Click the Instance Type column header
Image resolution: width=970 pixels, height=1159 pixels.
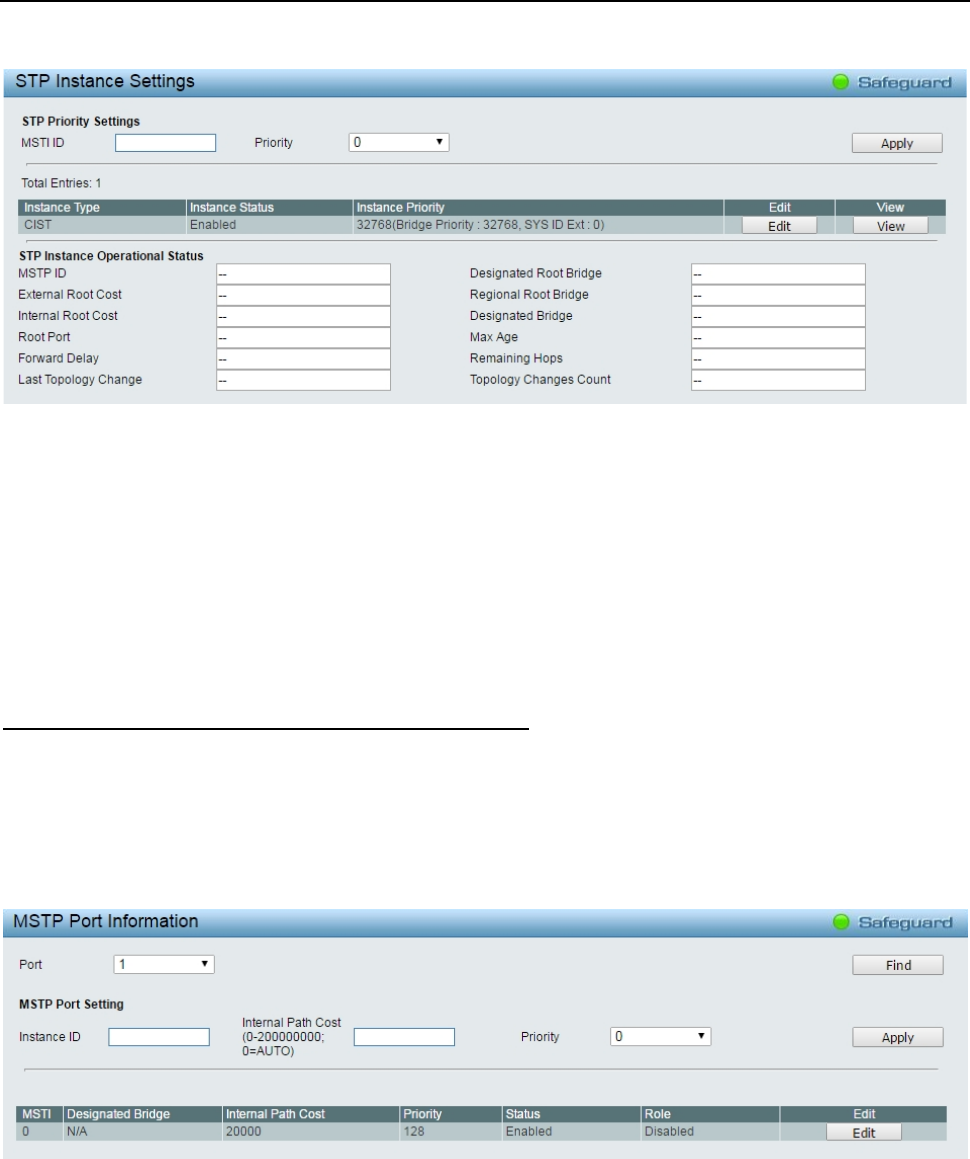click(x=102, y=208)
